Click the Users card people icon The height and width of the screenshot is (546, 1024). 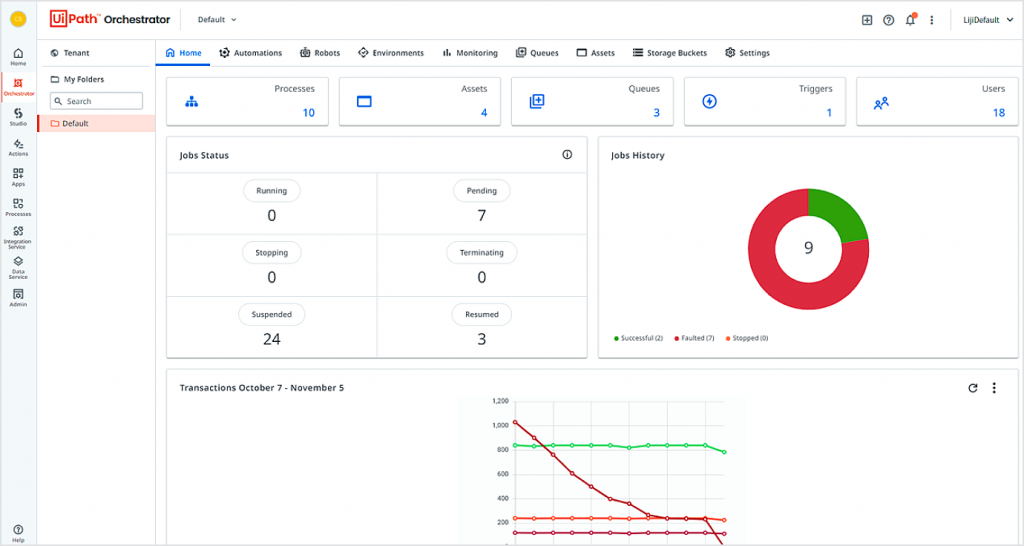pyautogui.click(x=881, y=103)
